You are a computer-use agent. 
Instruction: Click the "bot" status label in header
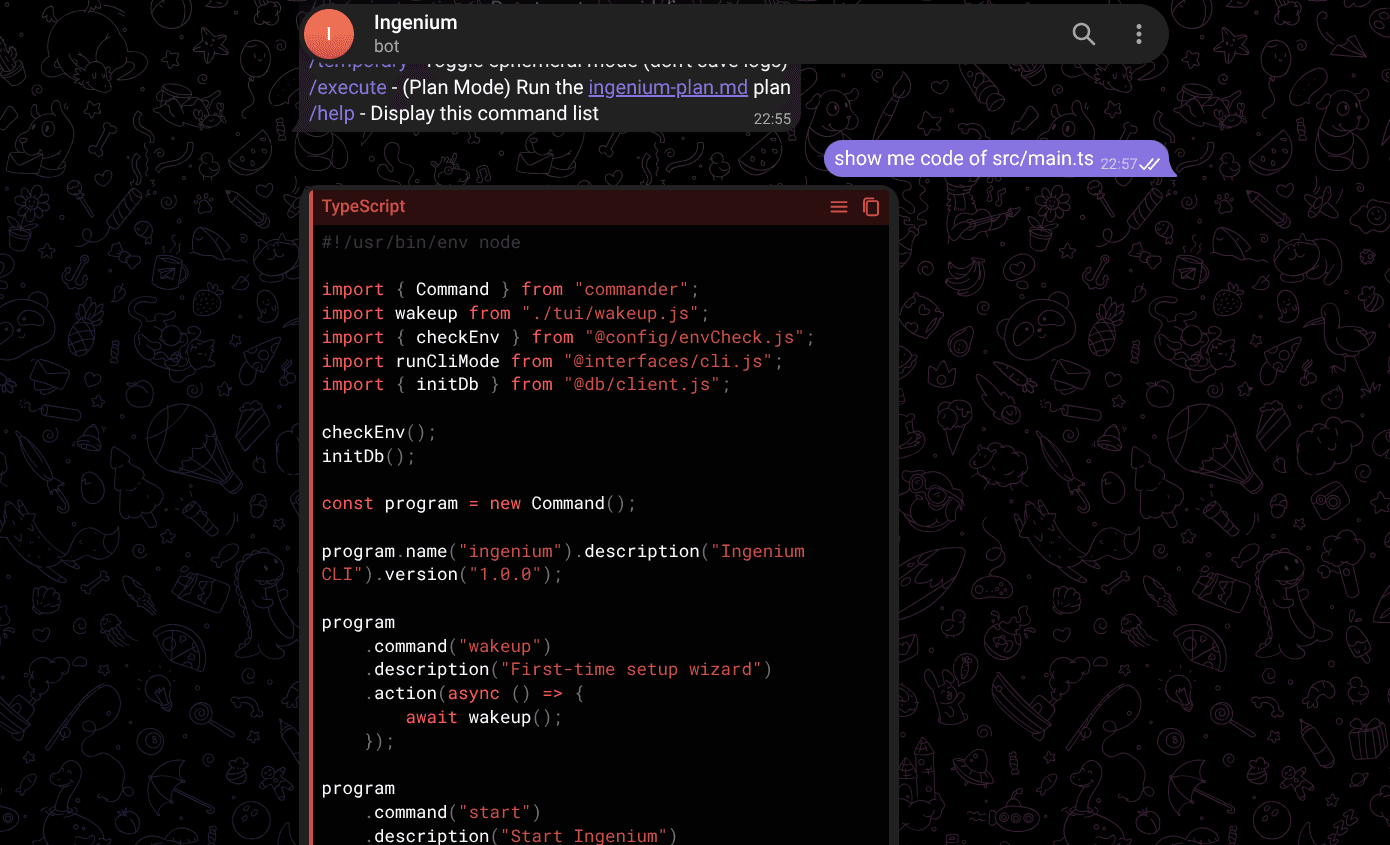386,46
